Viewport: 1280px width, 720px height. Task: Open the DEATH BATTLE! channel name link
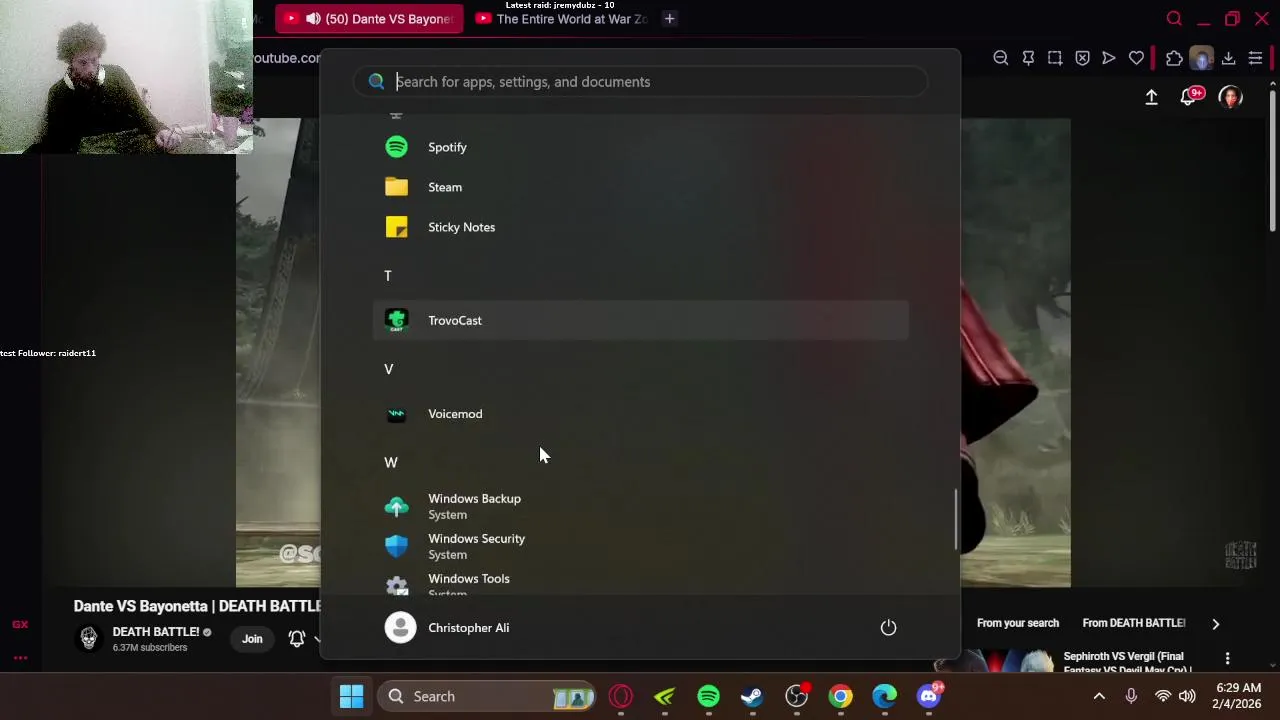tap(155, 632)
